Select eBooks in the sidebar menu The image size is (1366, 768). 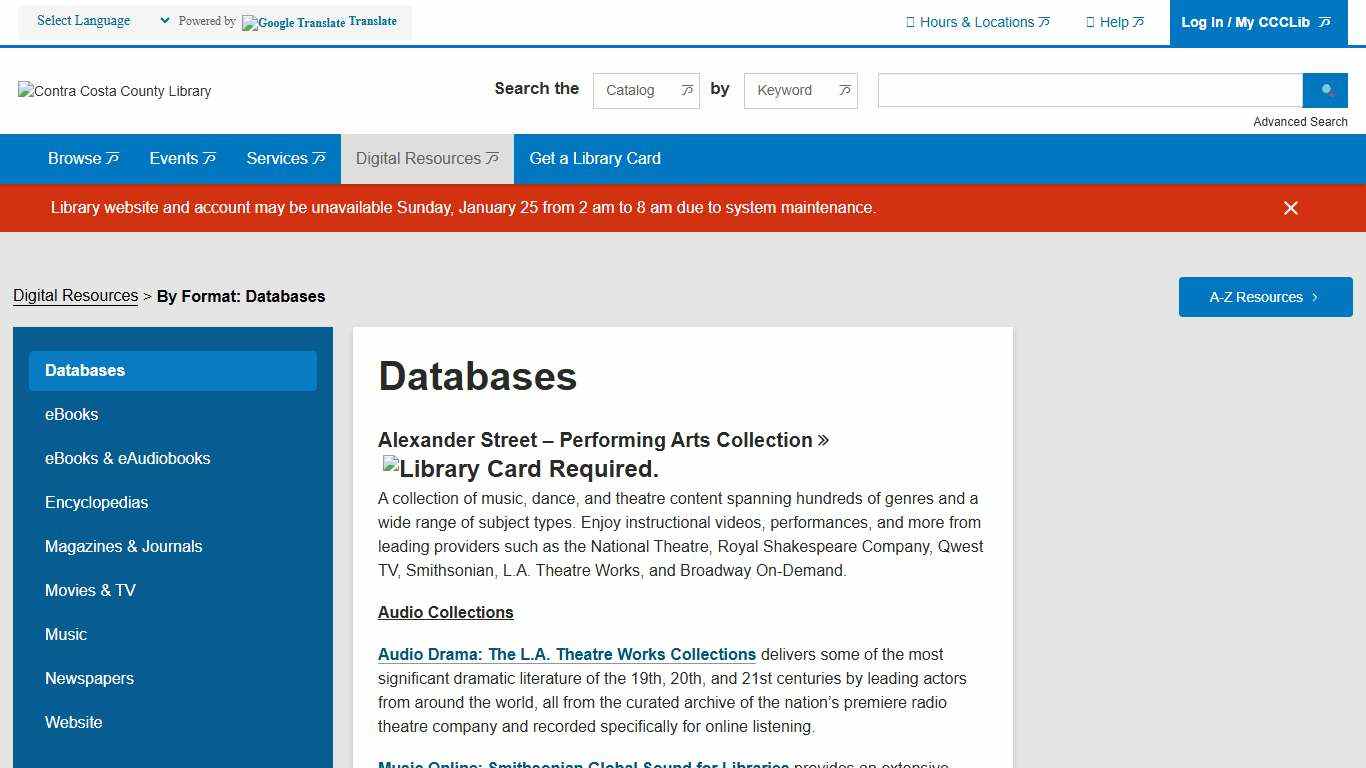click(71, 414)
